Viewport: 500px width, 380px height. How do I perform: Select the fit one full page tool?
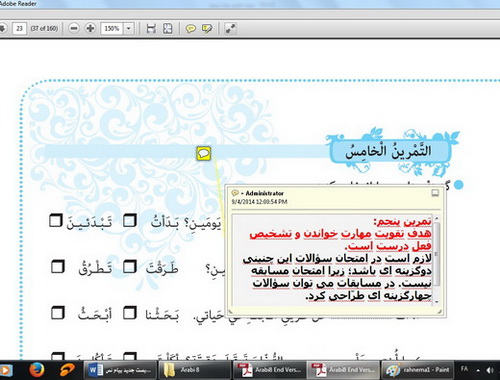[x=168, y=29]
